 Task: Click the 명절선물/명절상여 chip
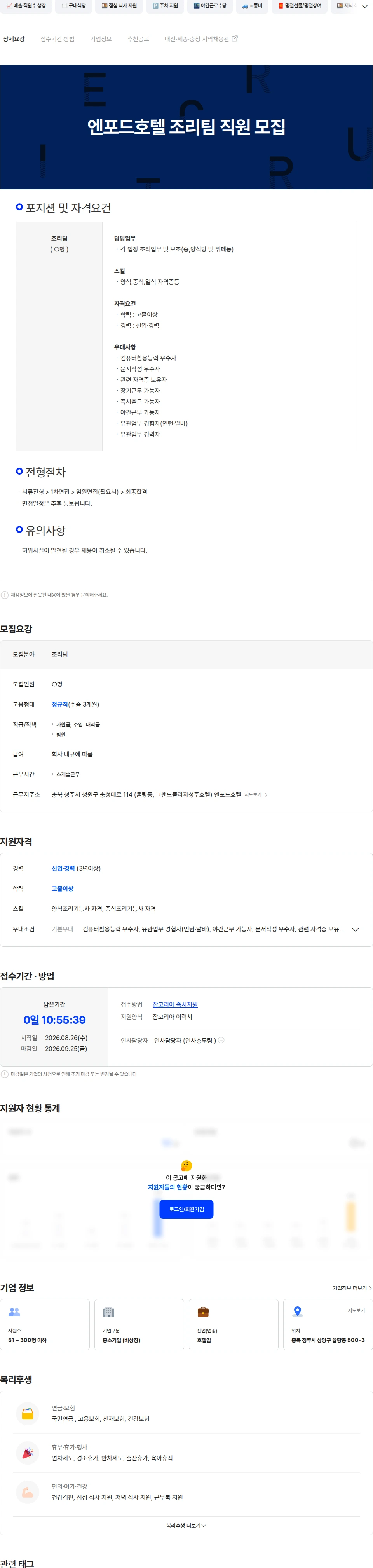(299, 6)
